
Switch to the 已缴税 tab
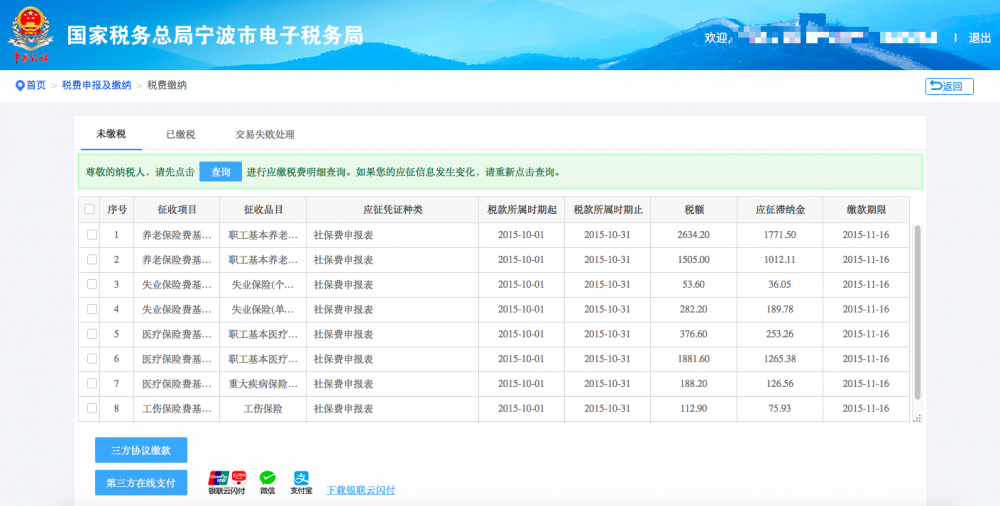point(180,135)
